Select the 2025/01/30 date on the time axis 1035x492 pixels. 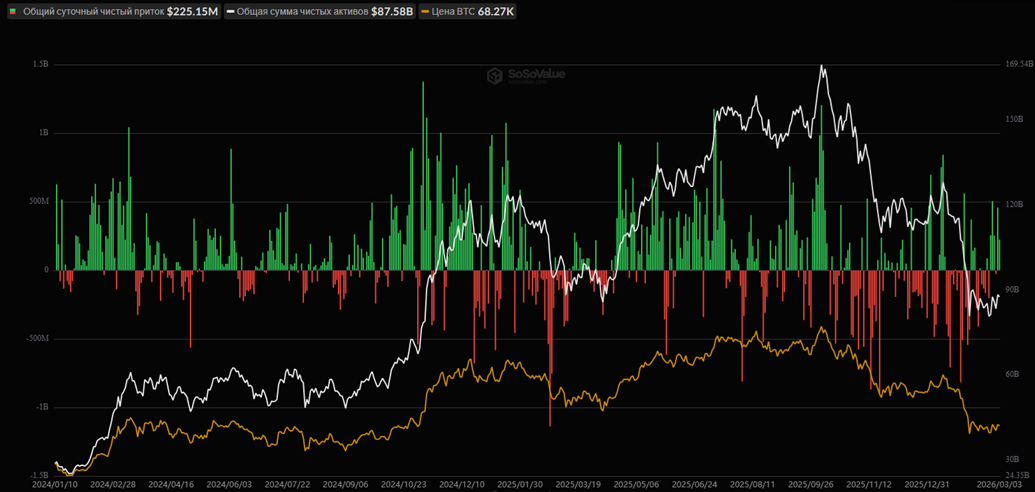(x=520, y=483)
